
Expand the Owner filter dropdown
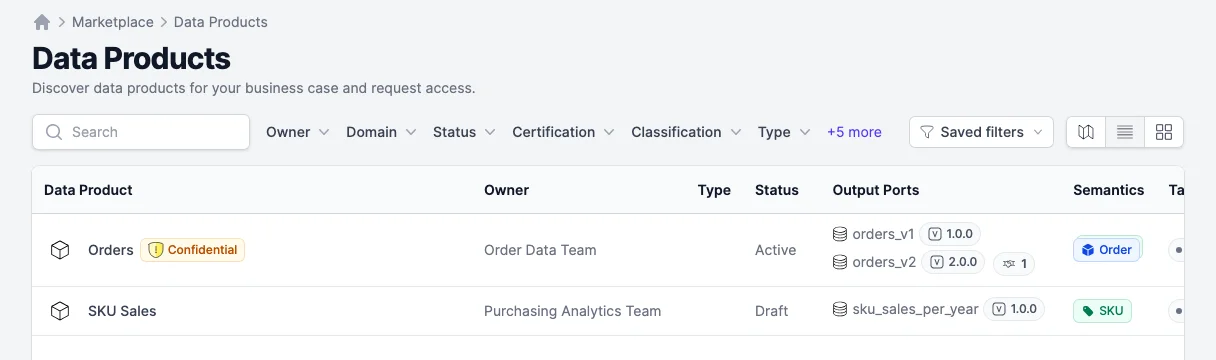click(x=298, y=132)
